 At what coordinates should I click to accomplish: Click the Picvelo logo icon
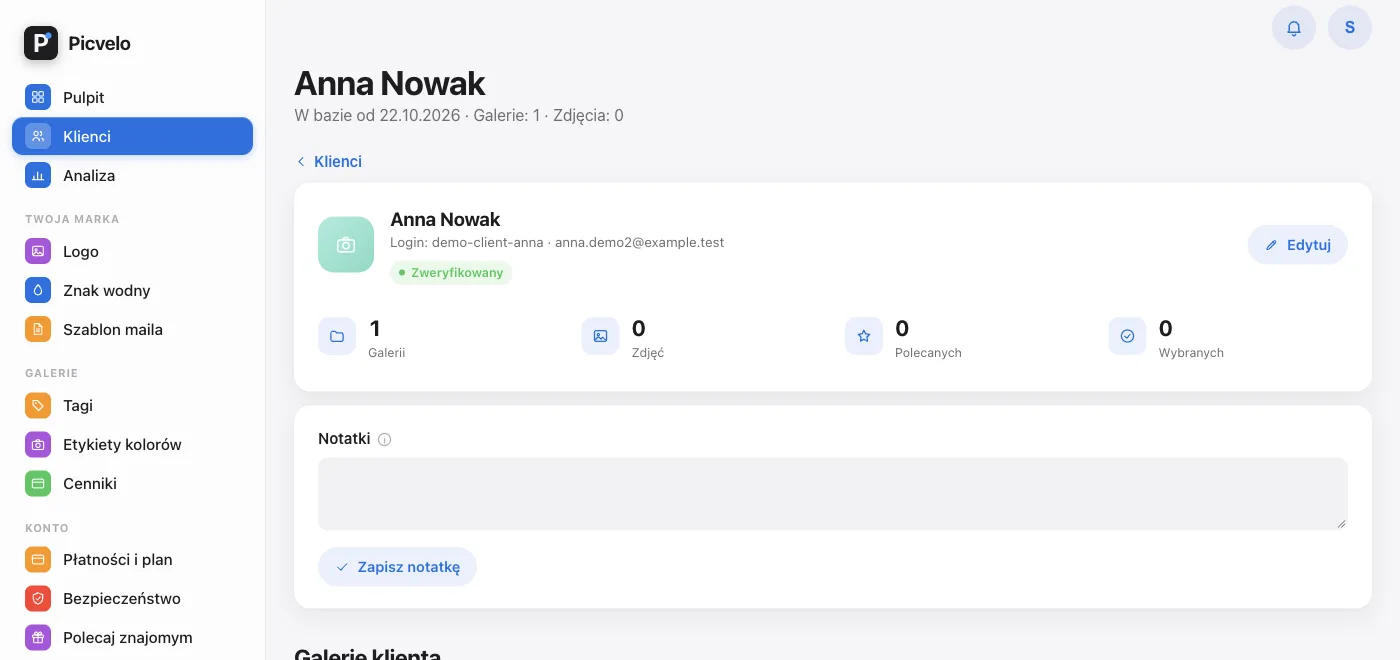tap(41, 43)
